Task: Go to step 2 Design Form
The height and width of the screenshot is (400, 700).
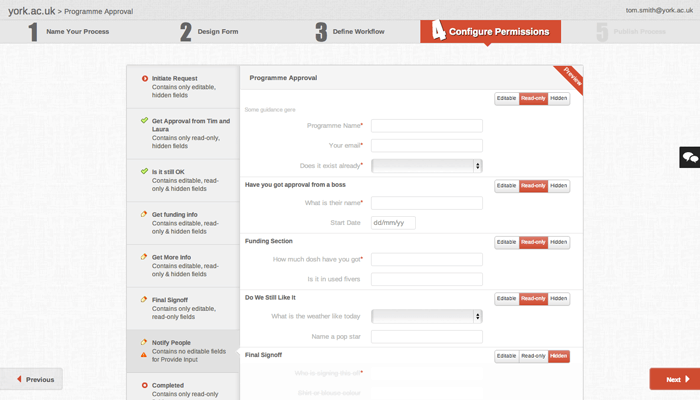Action: pos(209,32)
